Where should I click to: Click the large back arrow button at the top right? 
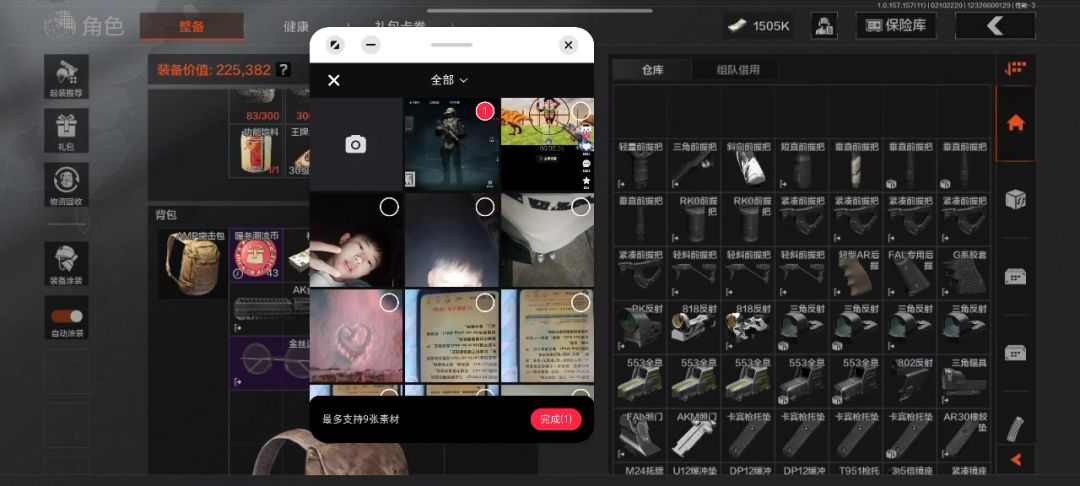(x=995, y=26)
